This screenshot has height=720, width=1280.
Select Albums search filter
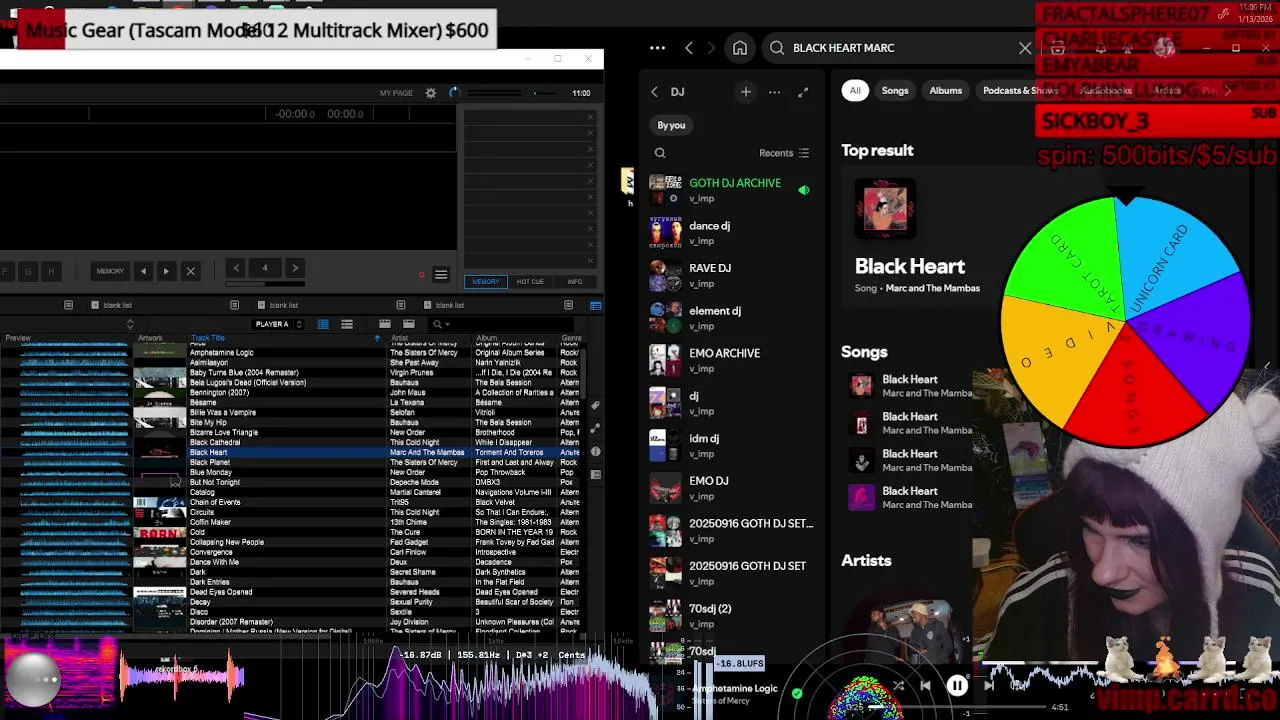click(x=945, y=91)
